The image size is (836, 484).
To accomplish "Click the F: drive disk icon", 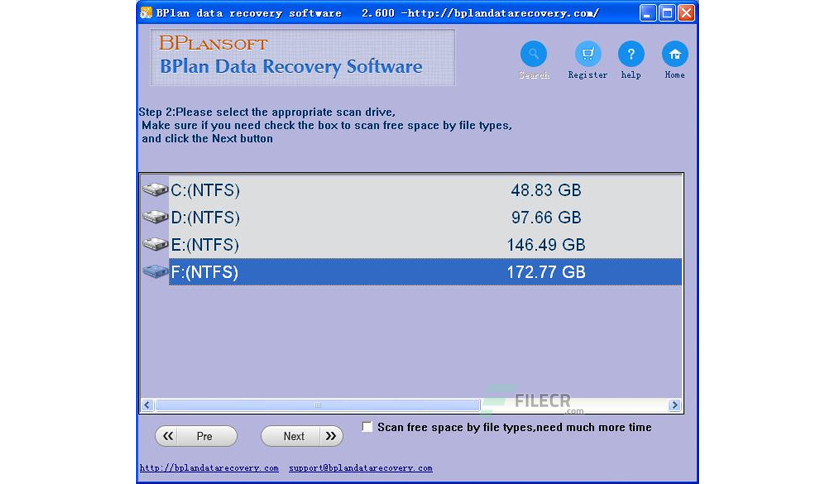I will (x=155, y=271).
